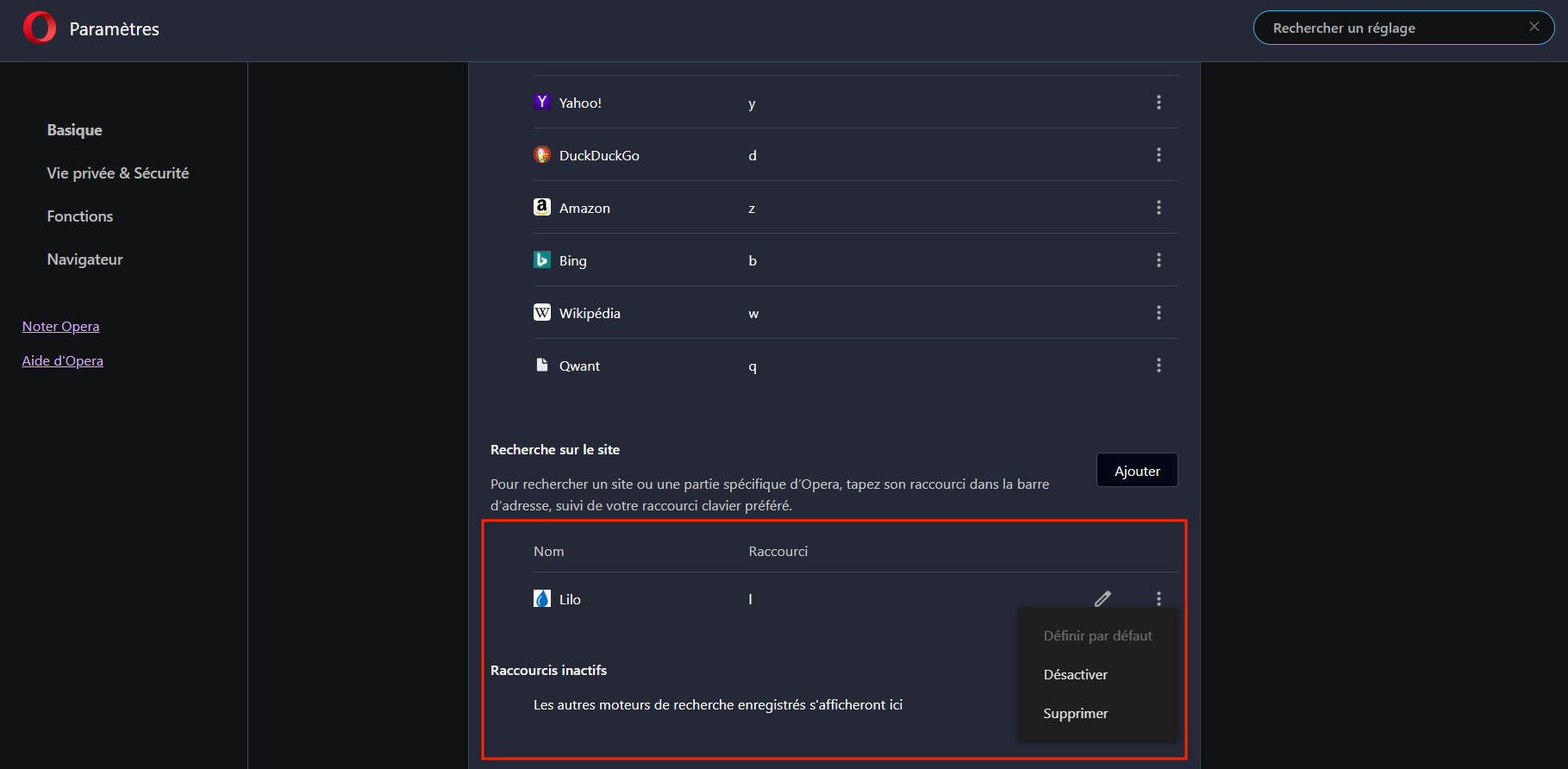This screenshot has width=1568, height=769.
Task: Click the Qwant page icon
Action: (x=542, y=365)
